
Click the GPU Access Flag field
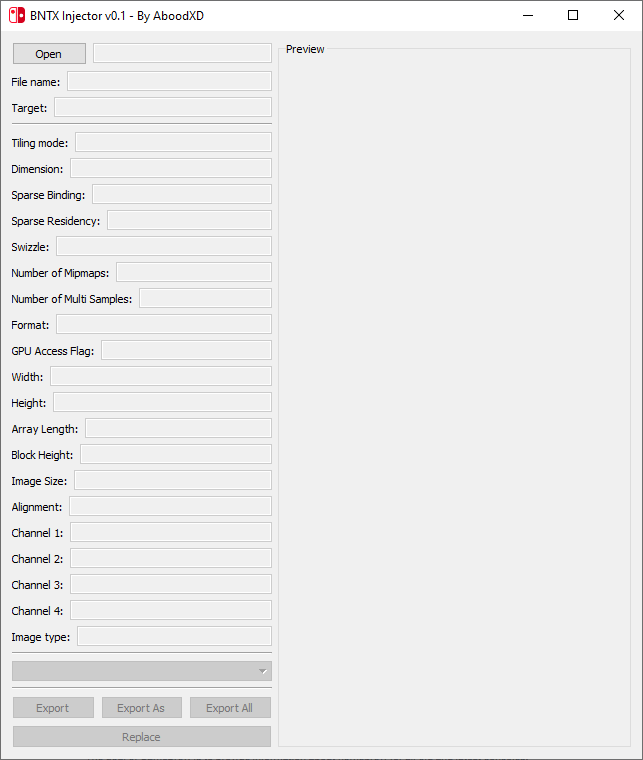[186, 351]
